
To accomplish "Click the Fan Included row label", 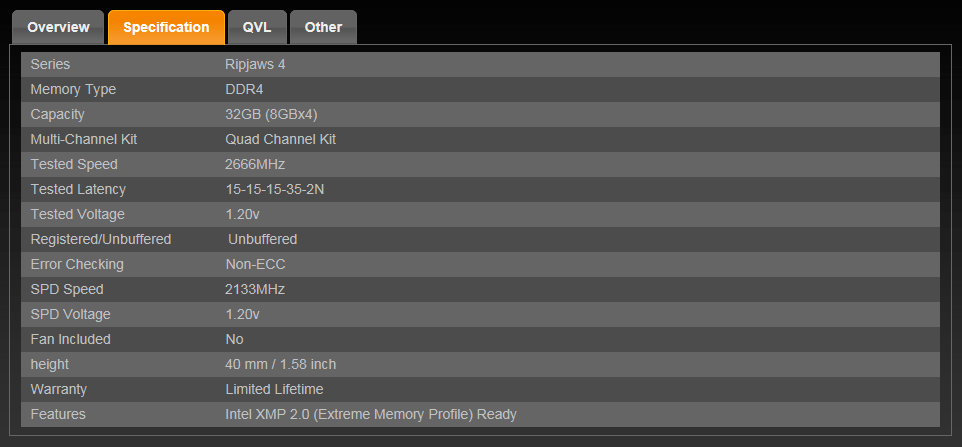I will click(x=70, y=339).
